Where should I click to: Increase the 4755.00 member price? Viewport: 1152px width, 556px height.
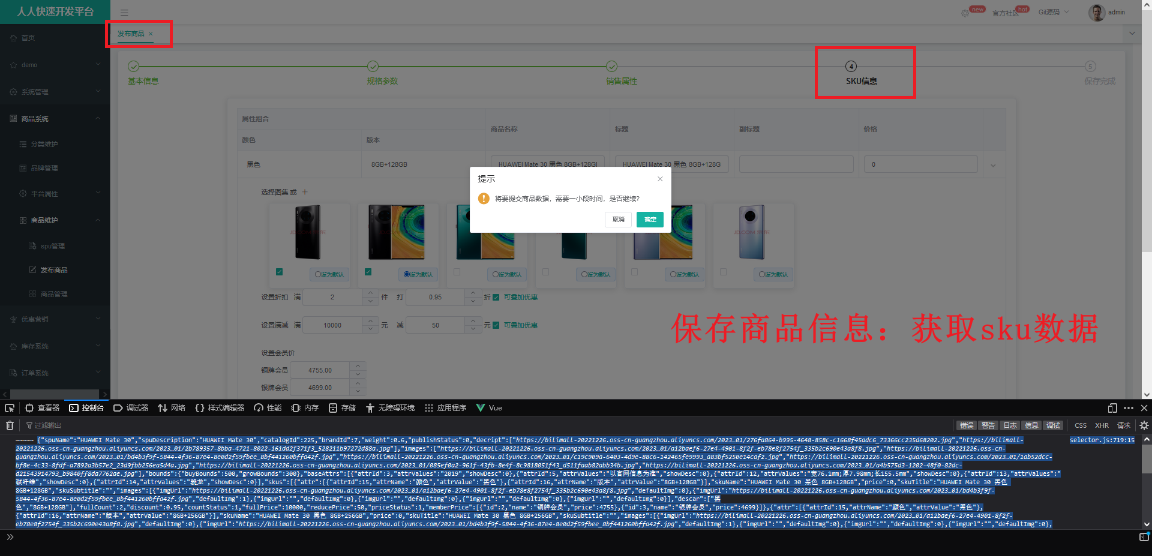[x=358, y=366]
